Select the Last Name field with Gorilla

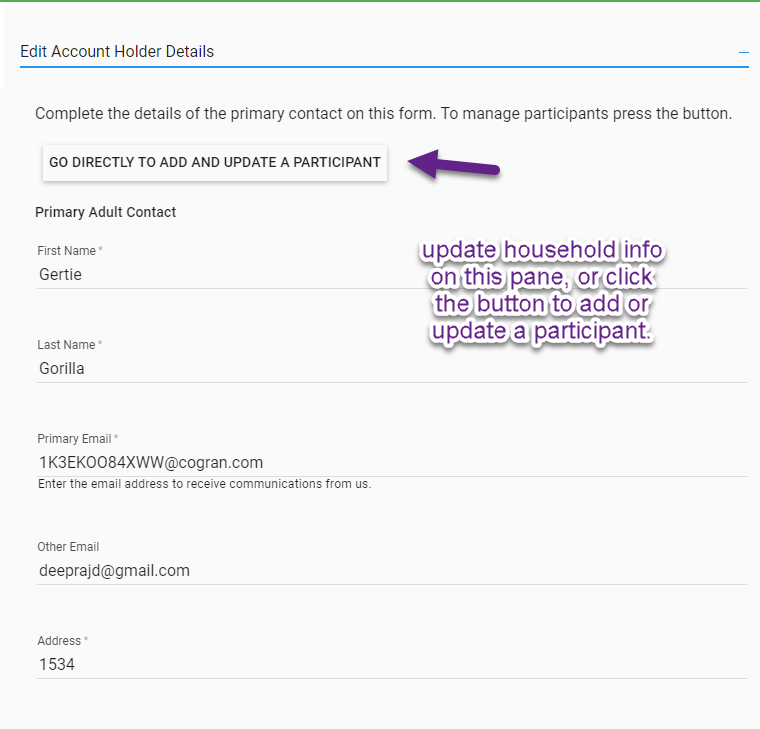click(x=390, y=368)
